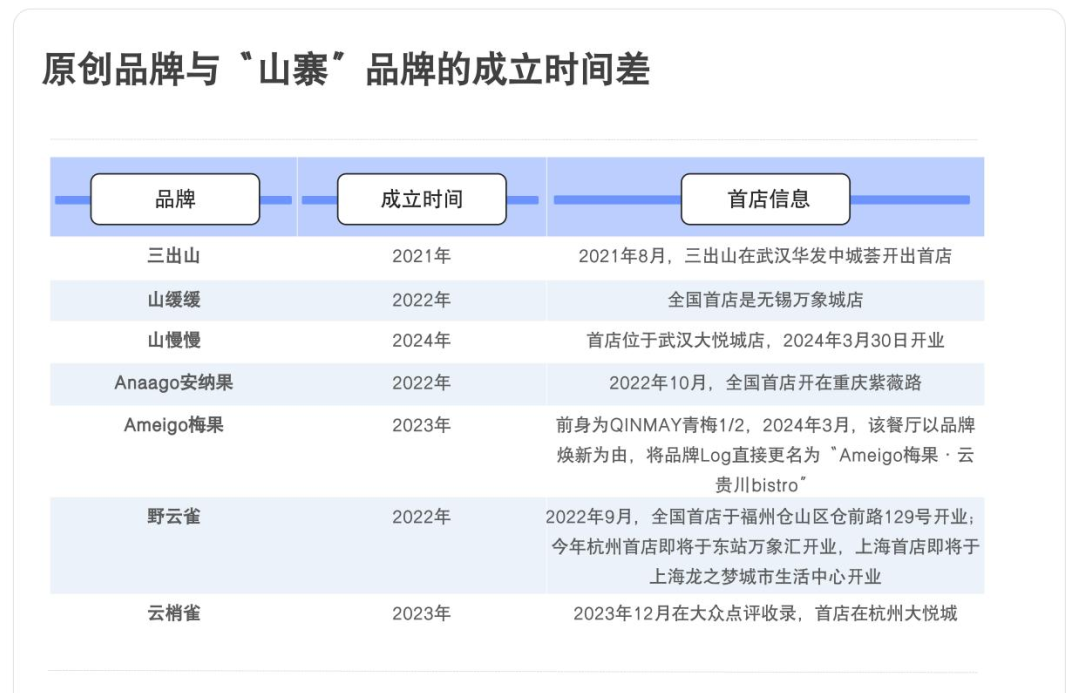This screenshot has height=693, width=1075.
Task: Click 2023年 in the 云梢雀 row
Action: click(x=422, y=613)
